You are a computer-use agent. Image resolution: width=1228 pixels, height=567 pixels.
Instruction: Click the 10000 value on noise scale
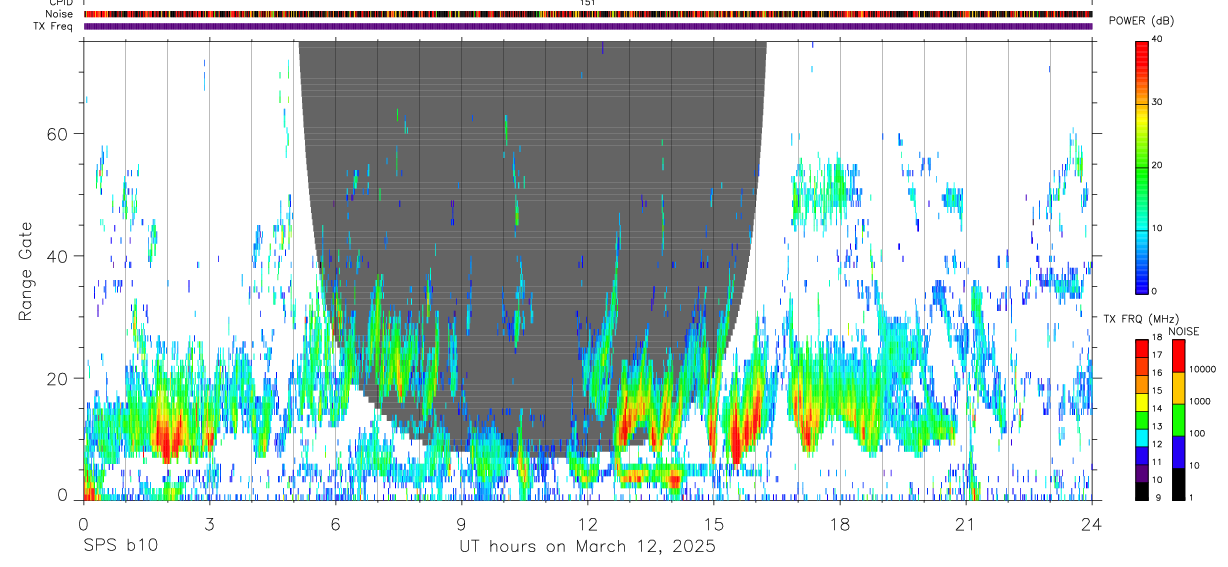1203,369
